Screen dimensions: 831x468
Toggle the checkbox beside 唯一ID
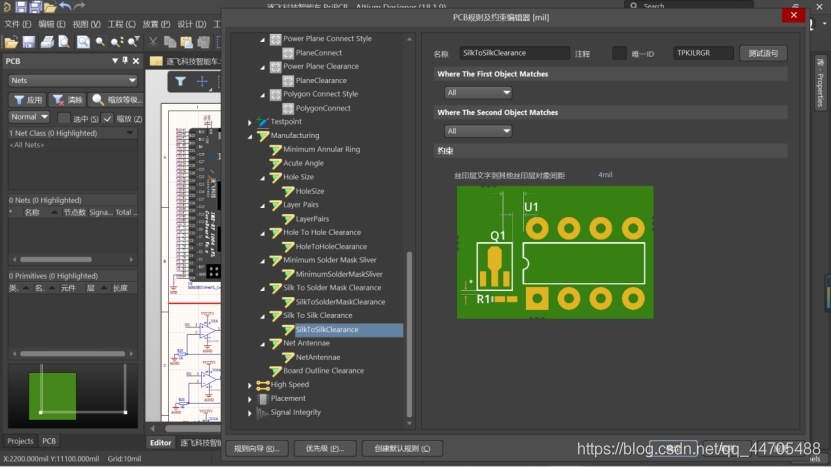pyautogui.click(x=619, y=53)
